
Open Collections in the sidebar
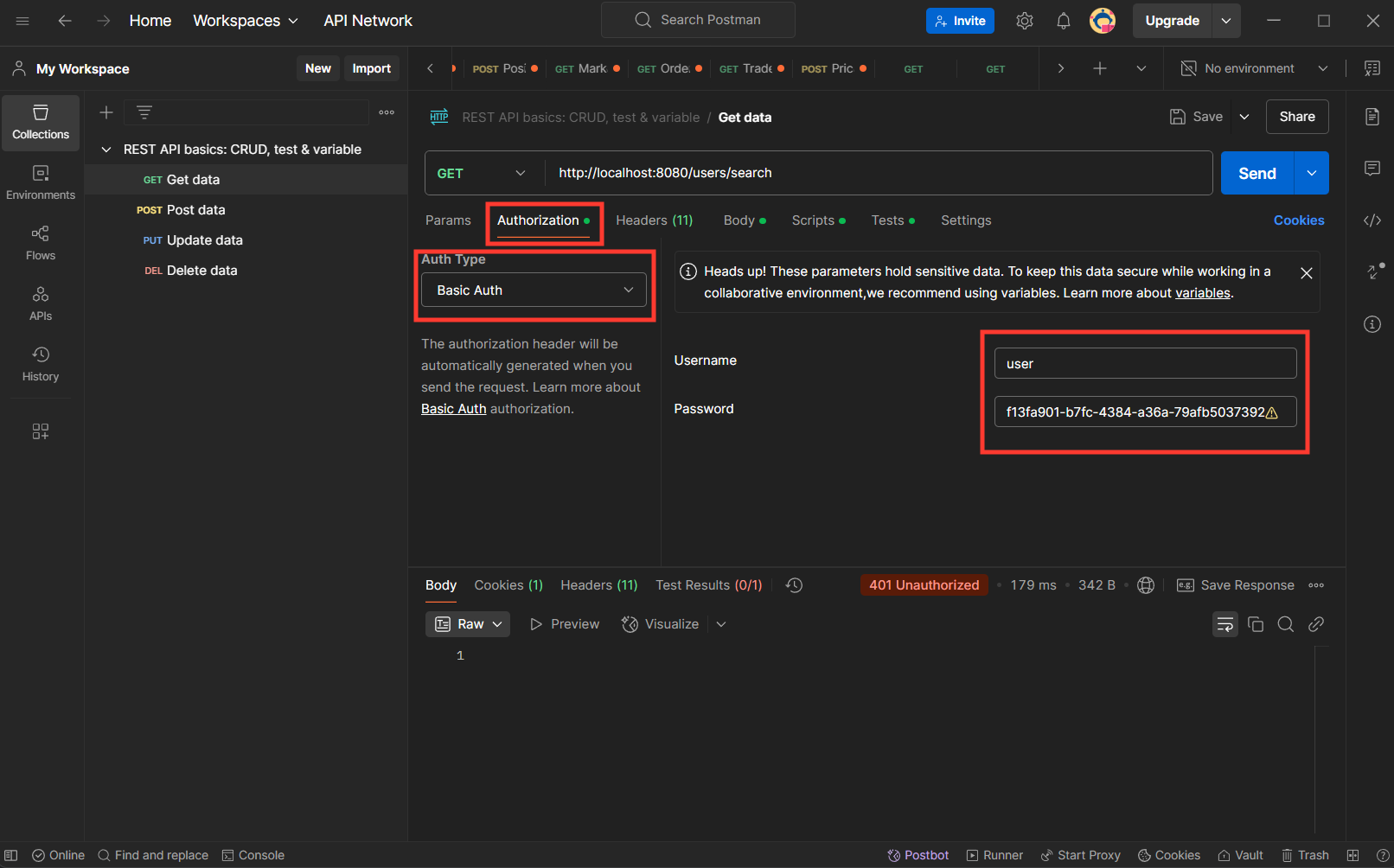[x=41, y=123]
